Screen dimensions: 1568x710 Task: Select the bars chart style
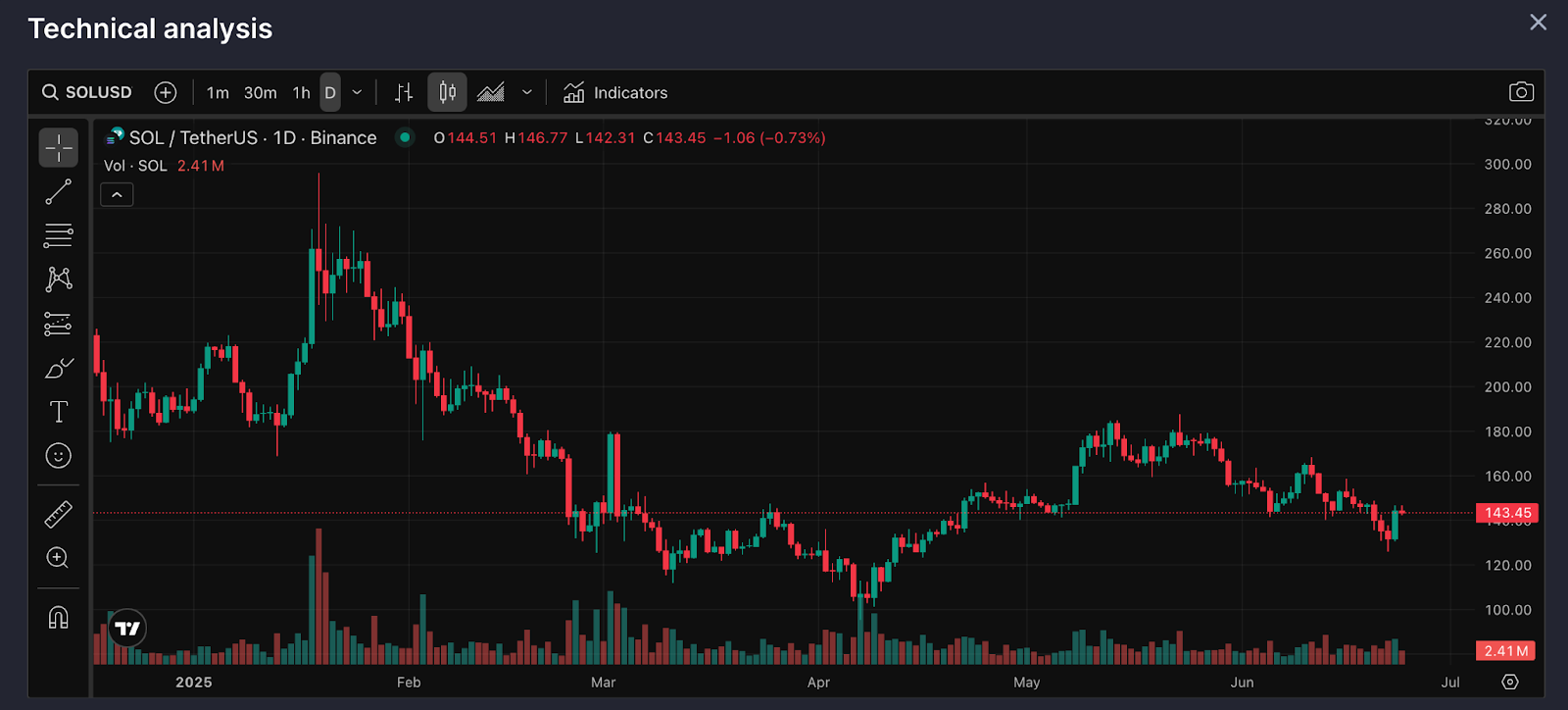pyautogui.click(x=404, y=92)
